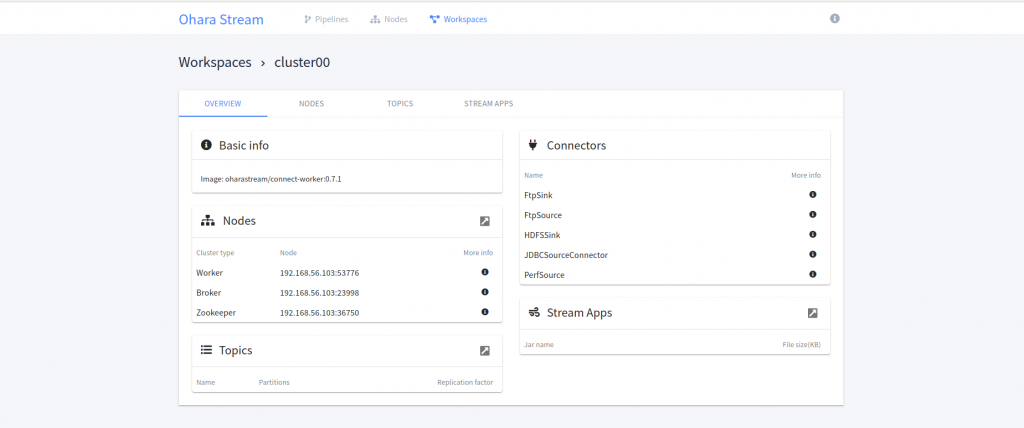This screenshot has width=1024, height=428.
Task: Go to Pipelines in the top navigation
Action: (326, 19)
